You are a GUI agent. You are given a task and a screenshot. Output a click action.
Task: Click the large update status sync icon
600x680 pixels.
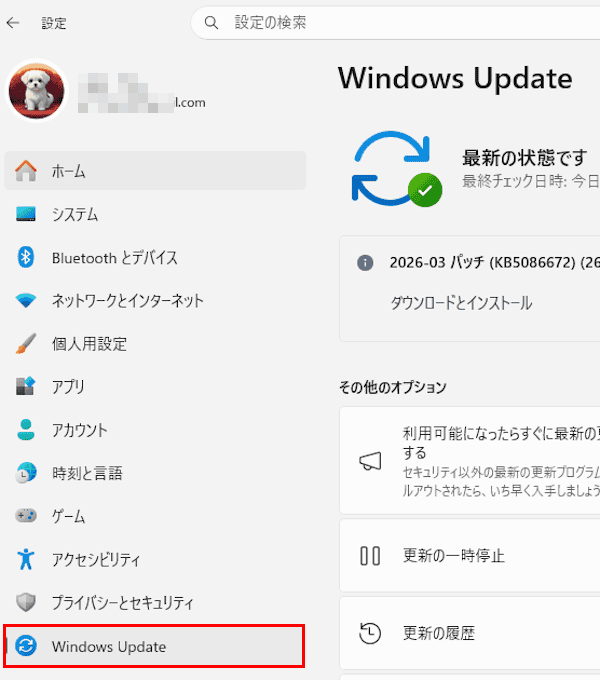(391, 168)
